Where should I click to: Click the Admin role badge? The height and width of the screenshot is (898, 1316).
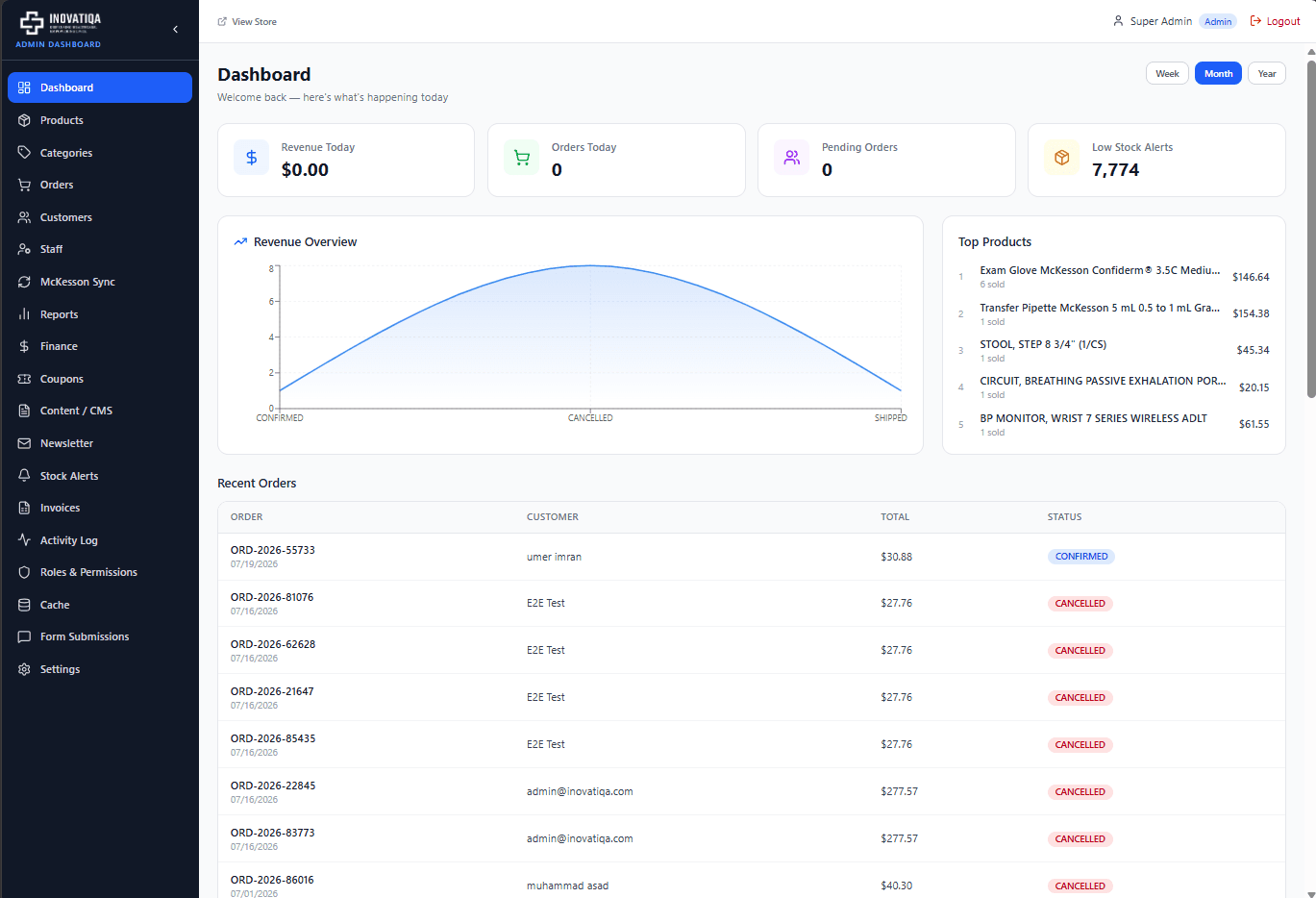(1218, 21)
